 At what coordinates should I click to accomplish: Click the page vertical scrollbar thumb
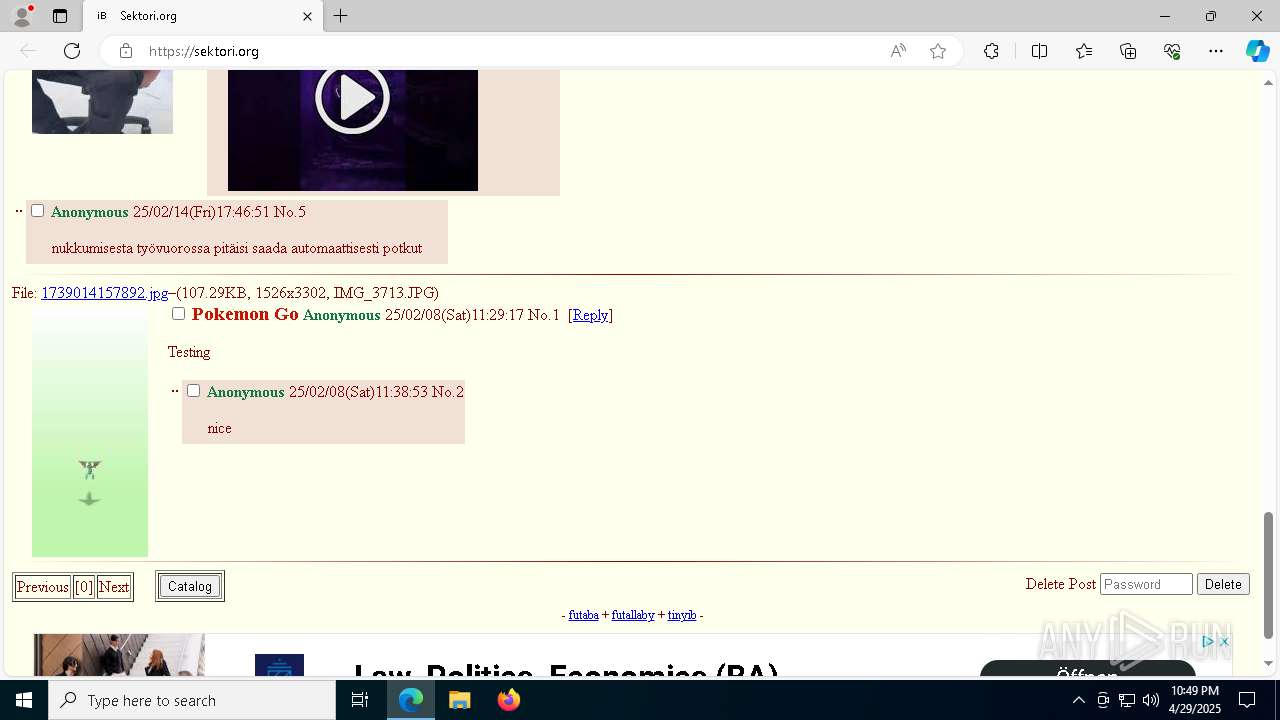point(1268,575)
